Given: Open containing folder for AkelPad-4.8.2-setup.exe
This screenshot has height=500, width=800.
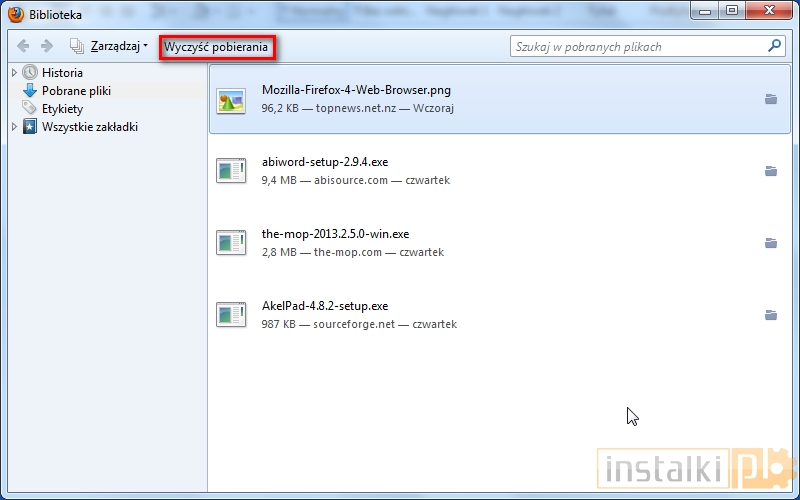Looking at the screenshot, I should pos(771,315).
